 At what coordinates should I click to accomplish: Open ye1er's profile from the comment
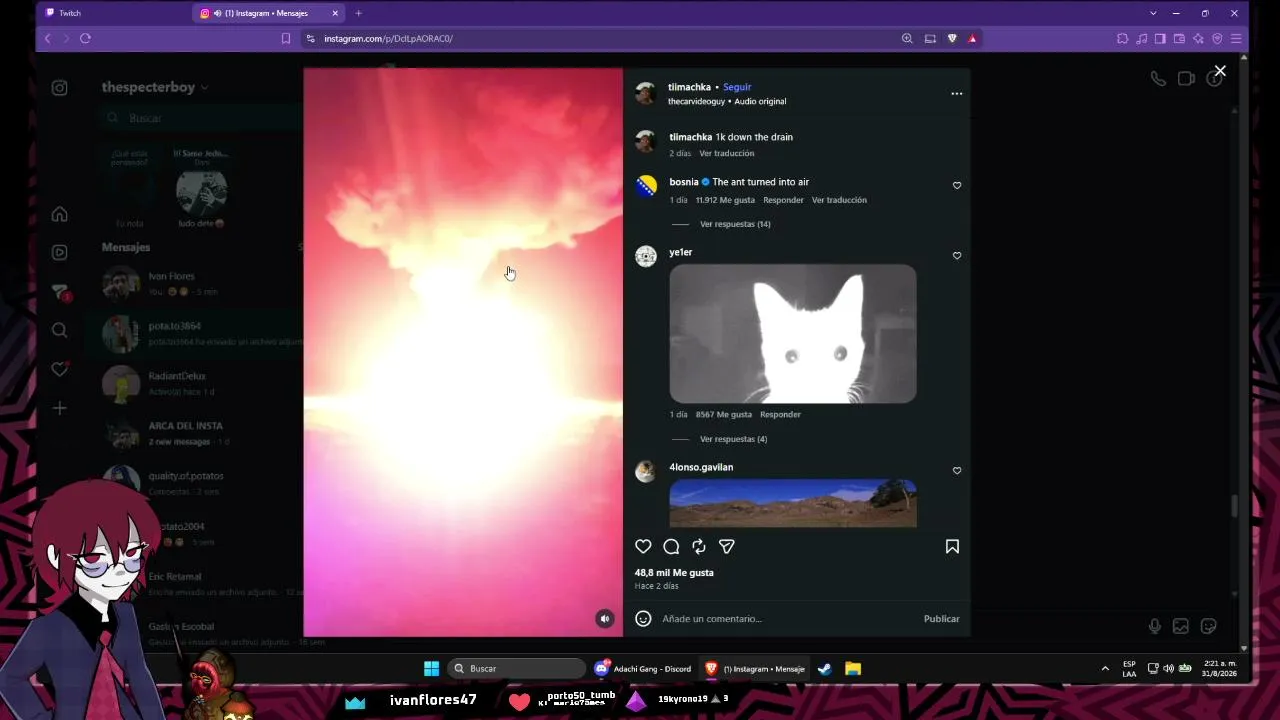pos(681,252)
